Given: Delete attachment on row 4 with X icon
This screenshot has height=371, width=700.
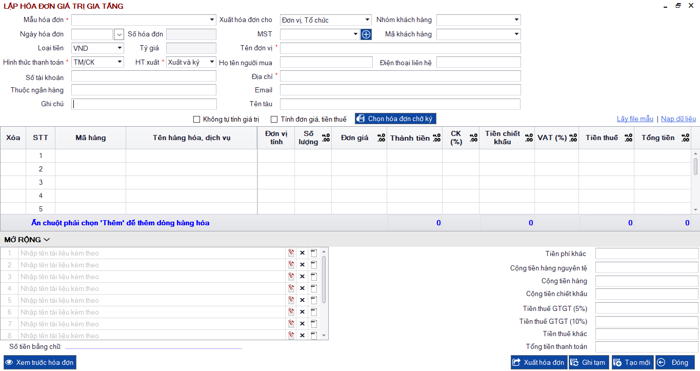Looking at the screenshot, I should 302,288.
